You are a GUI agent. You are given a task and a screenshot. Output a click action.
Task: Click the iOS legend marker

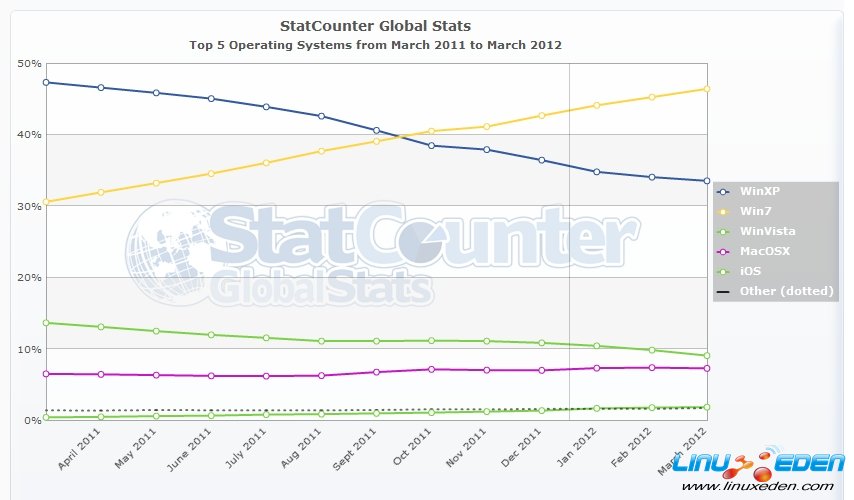click(x=727, y=271)
